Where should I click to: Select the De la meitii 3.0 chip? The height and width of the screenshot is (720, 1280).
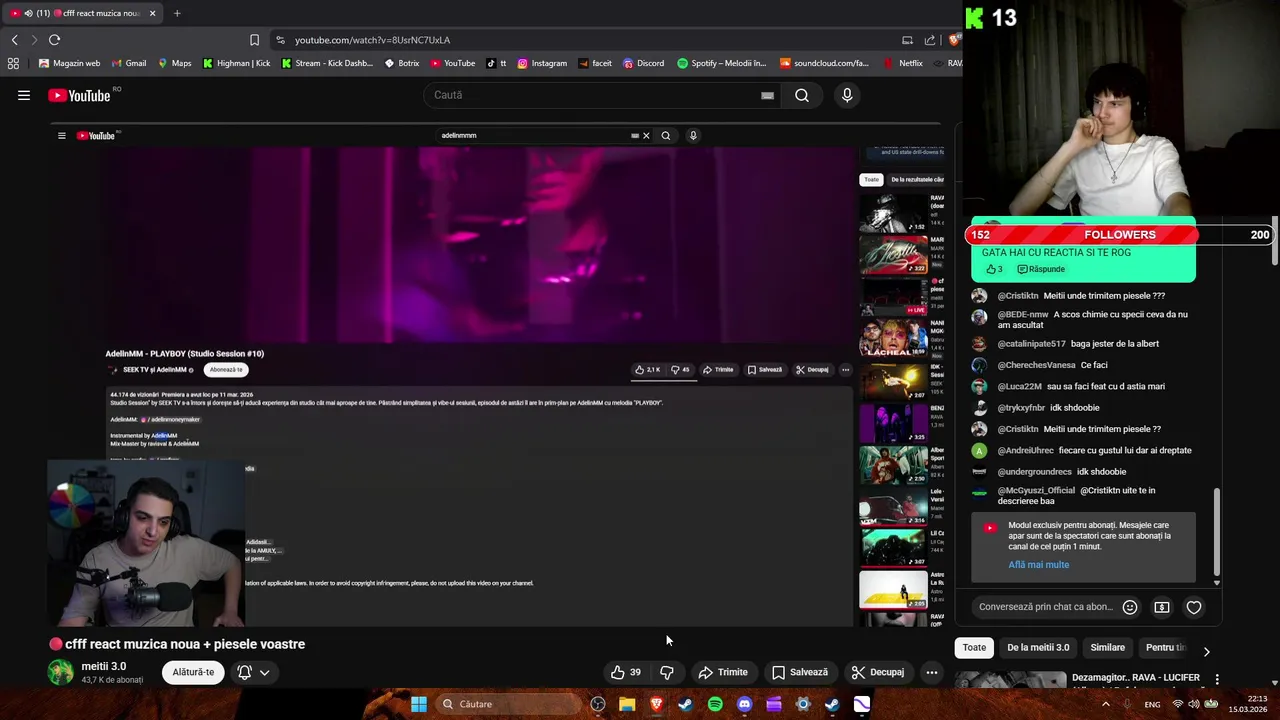point(1038,647)
